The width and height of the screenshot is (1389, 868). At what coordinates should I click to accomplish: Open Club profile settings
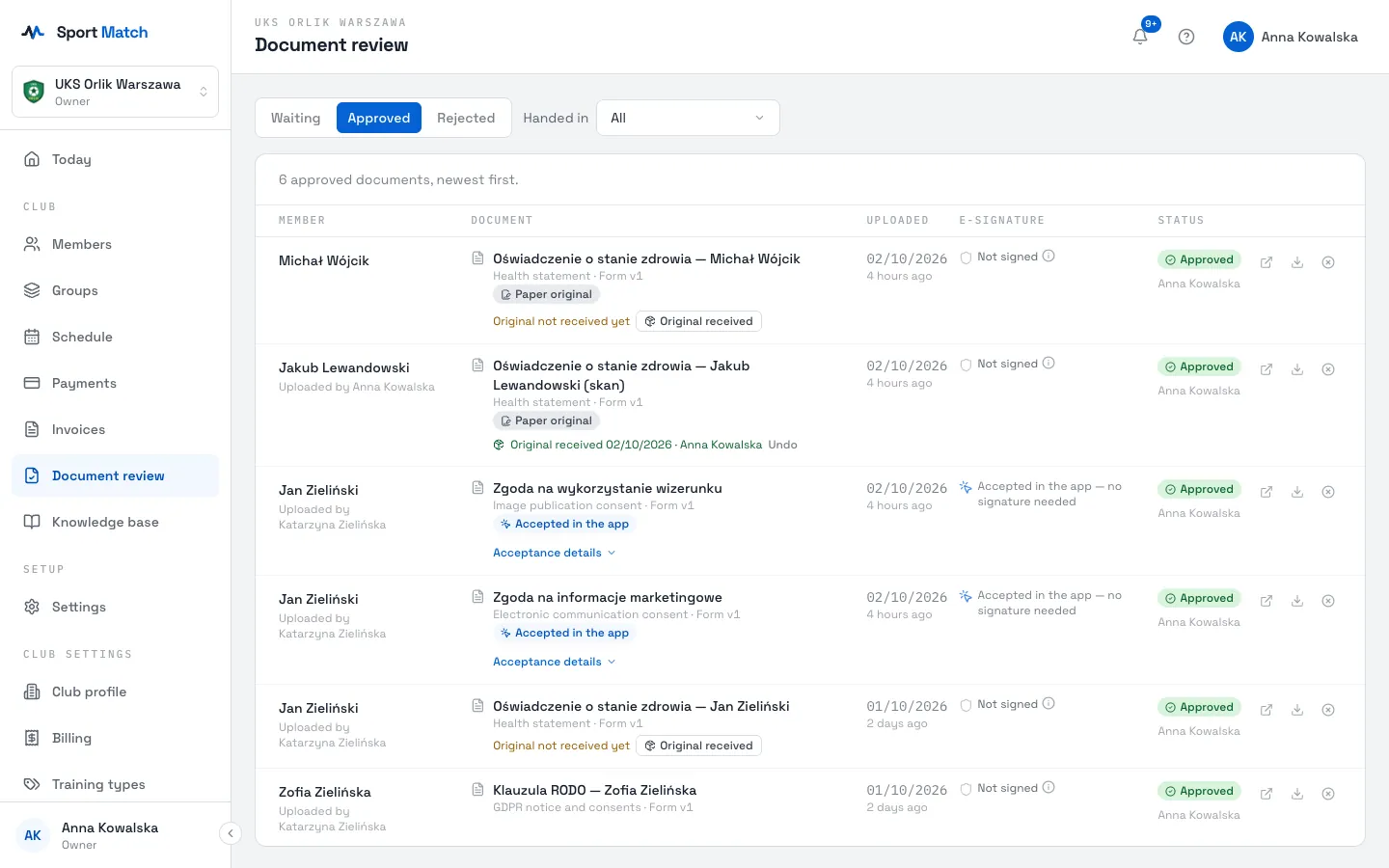(x=115, y=692)
